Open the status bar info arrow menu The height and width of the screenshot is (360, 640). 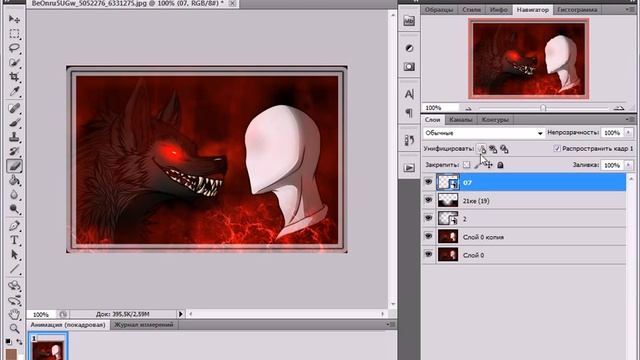pyautogui.click(x=181, y=314)
